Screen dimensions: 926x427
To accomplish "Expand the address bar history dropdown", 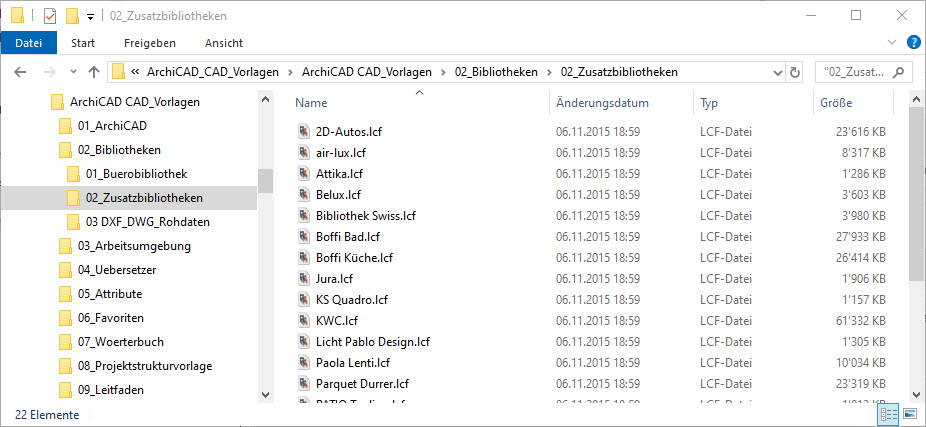I will (778, 73).
